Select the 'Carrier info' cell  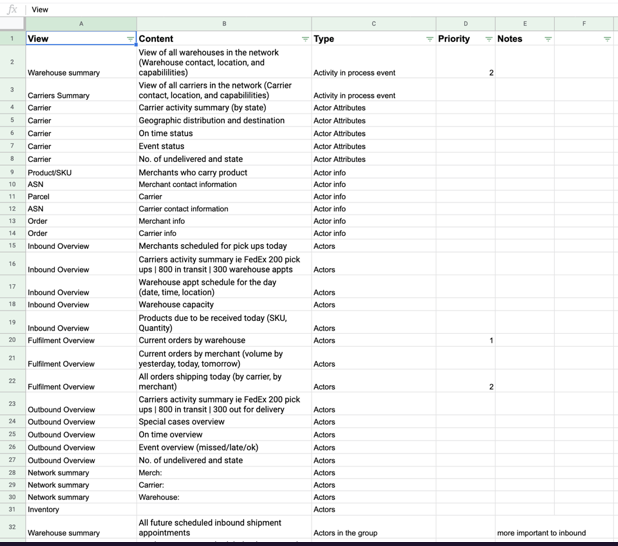click(224, 233)
